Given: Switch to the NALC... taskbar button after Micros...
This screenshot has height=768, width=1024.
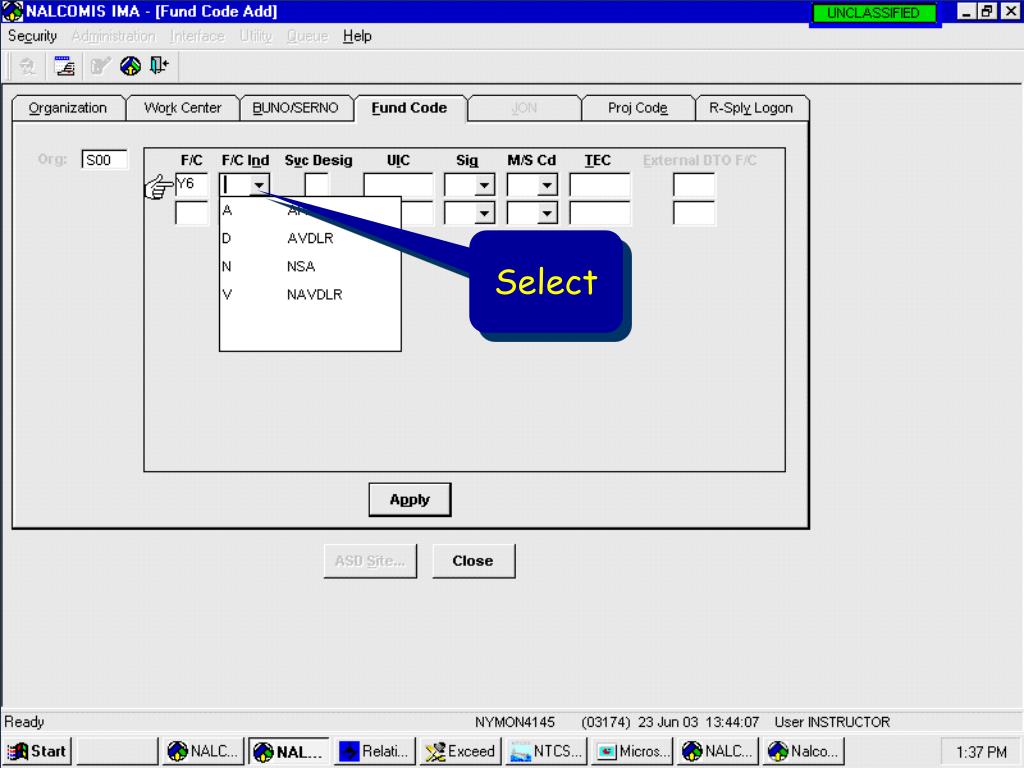Looking at the screenshot, I should coord(718,751).
